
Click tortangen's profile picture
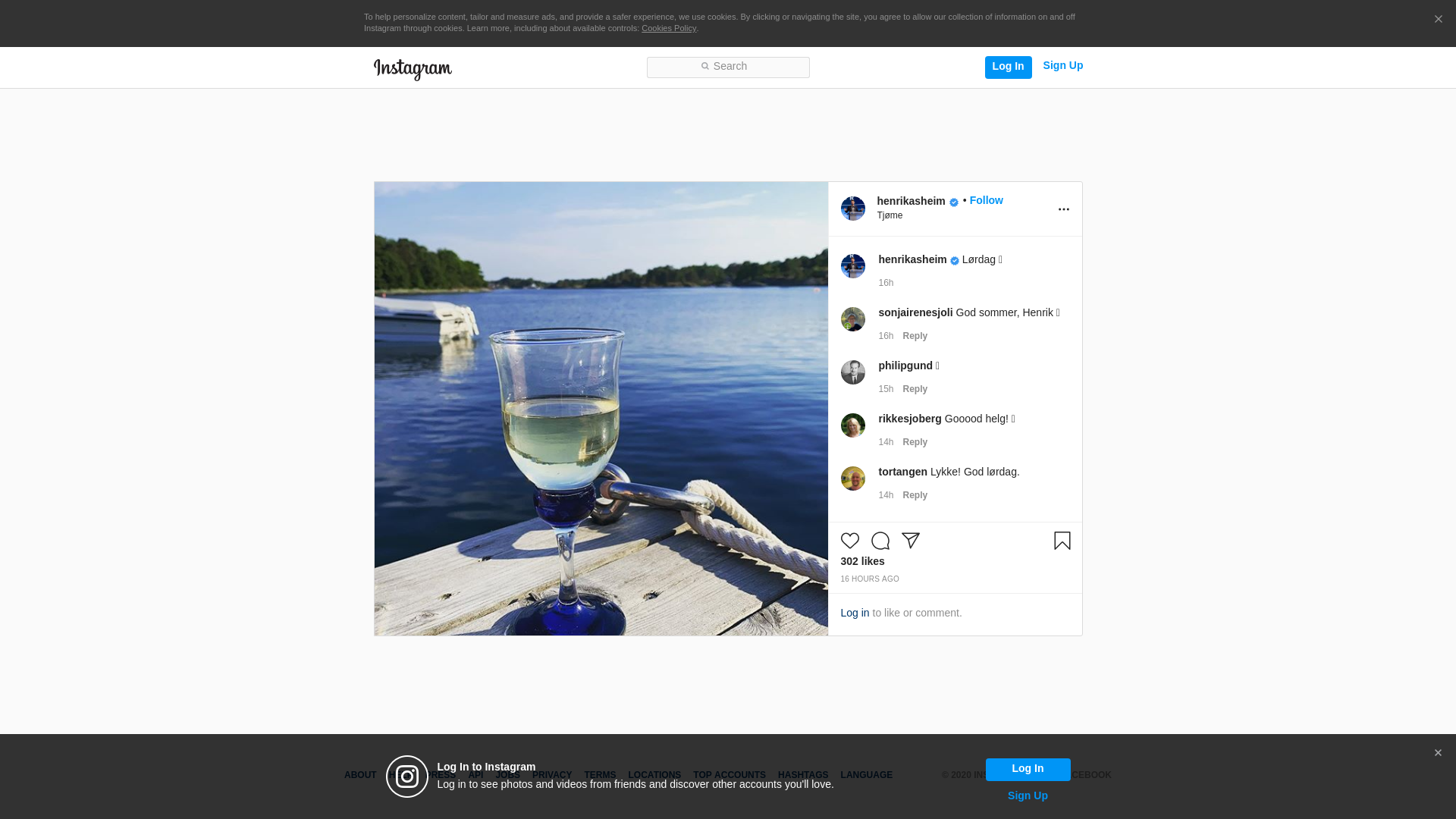click(x=852, y=479)
